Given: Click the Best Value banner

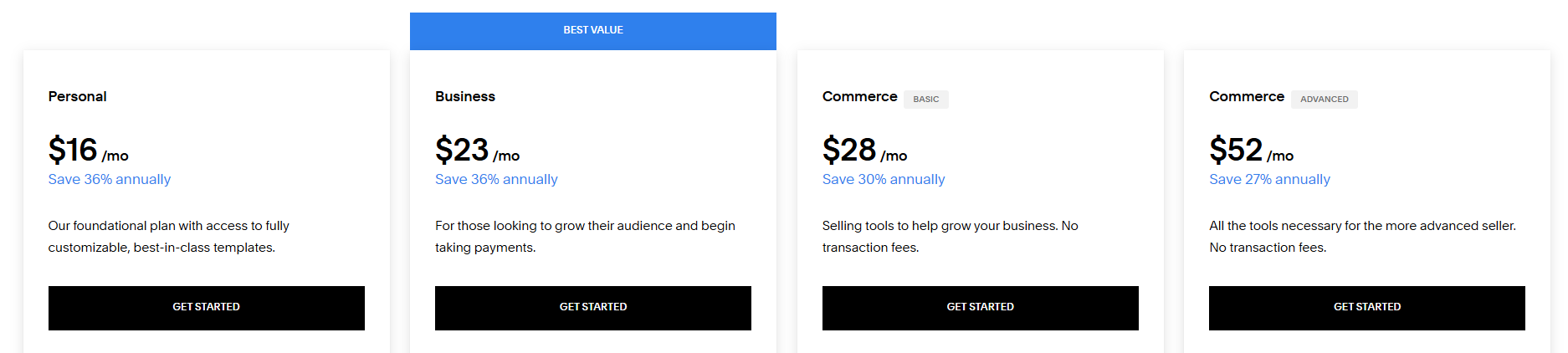Looking at the screenshot, I should click(592, 30).
